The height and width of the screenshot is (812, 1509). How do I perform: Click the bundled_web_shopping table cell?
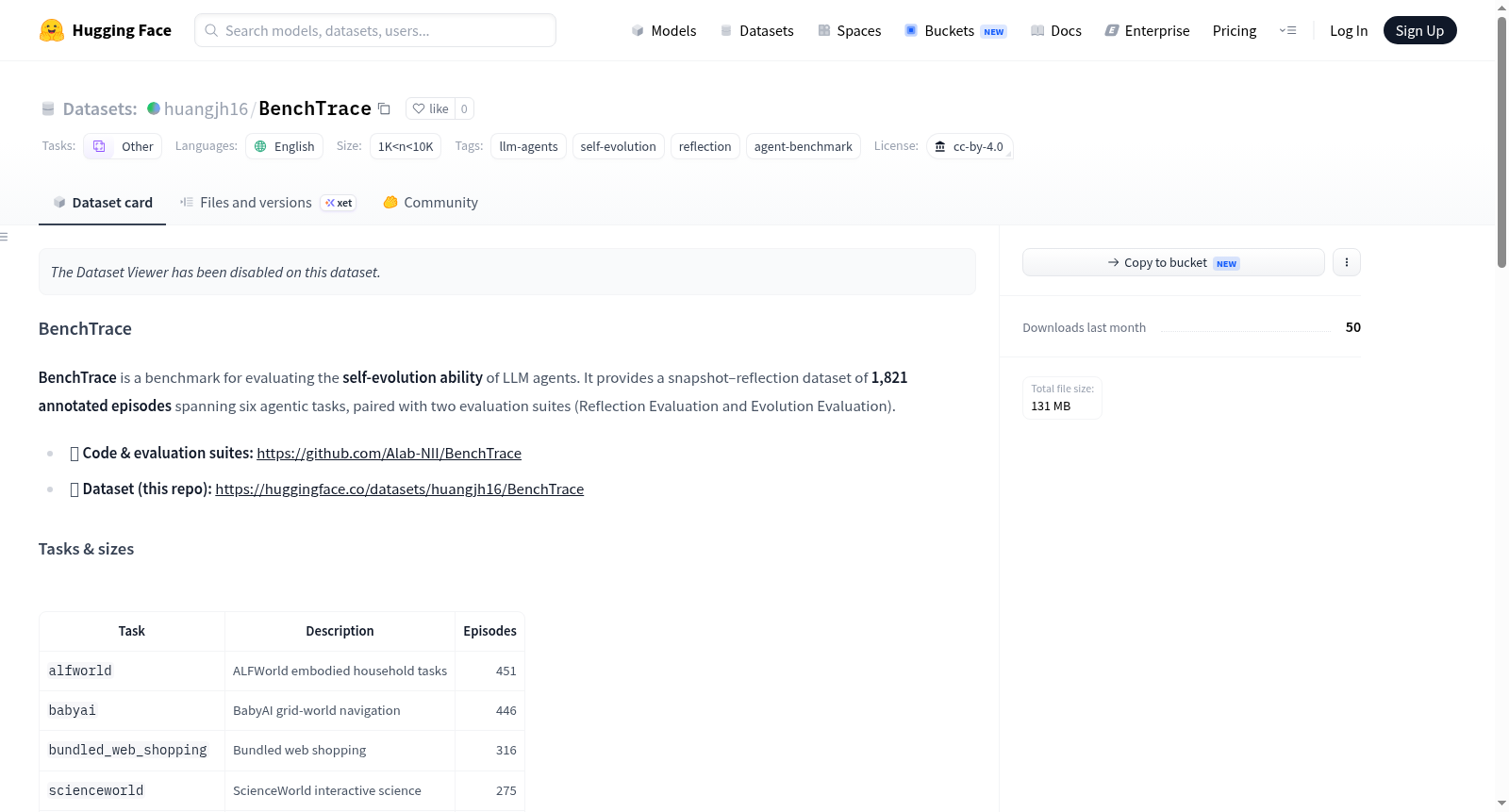point(131,750)
